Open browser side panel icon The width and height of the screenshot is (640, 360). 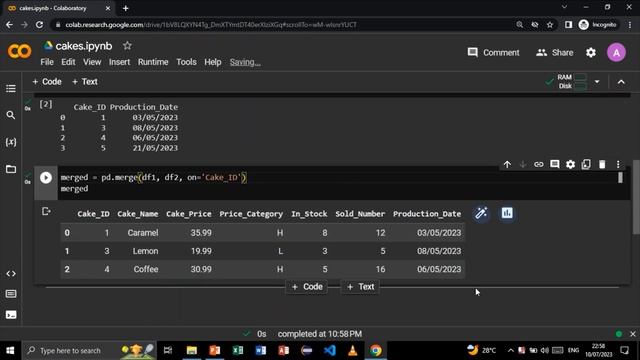(x=568, y=25)
